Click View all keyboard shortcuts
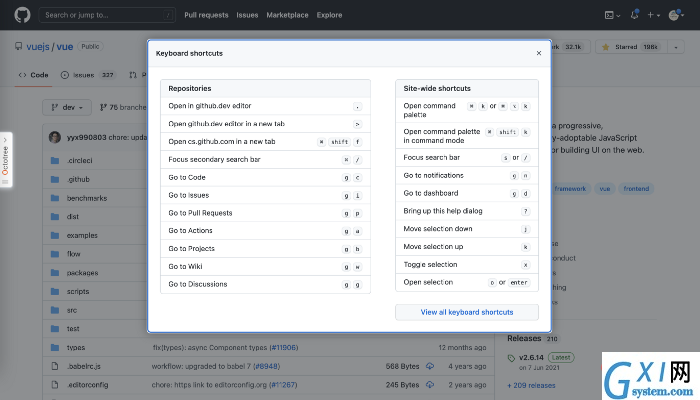700x400 pixels. pyautogui.click(x=467, y=312)
